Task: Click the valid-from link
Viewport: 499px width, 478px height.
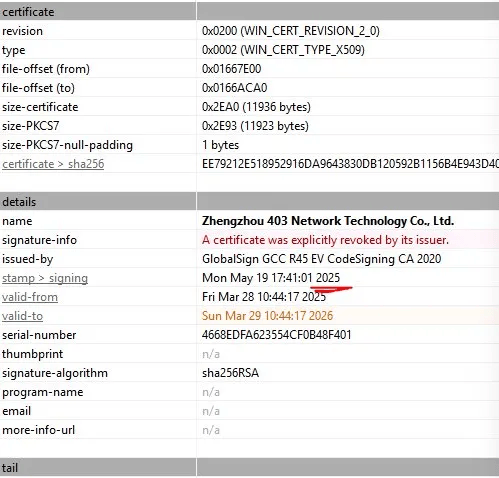Action: tap(30, 297)
